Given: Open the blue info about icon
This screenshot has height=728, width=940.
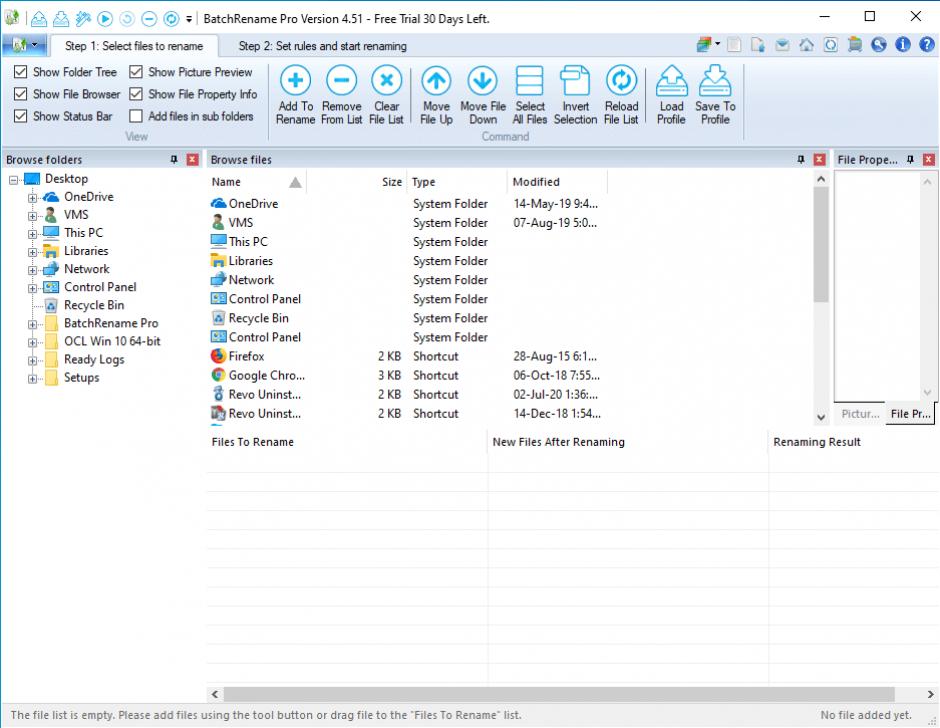Looking at the screenshot, I should pyautogui.click(x=903, y=44).
